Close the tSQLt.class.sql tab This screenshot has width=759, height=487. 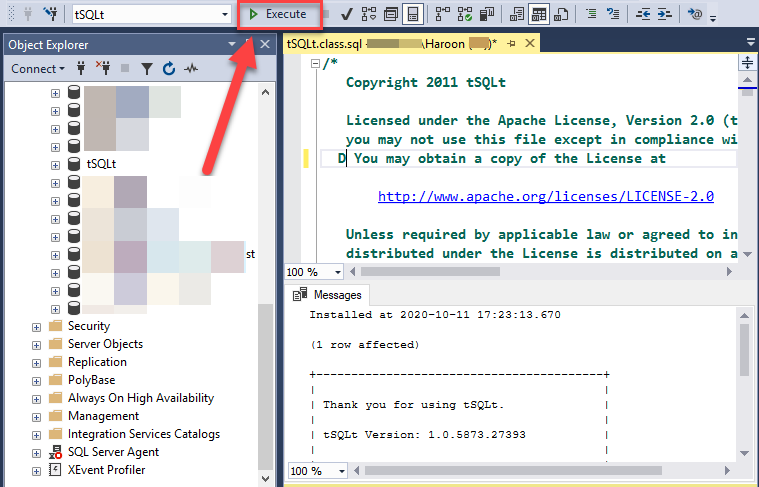(x=530, y=43)
